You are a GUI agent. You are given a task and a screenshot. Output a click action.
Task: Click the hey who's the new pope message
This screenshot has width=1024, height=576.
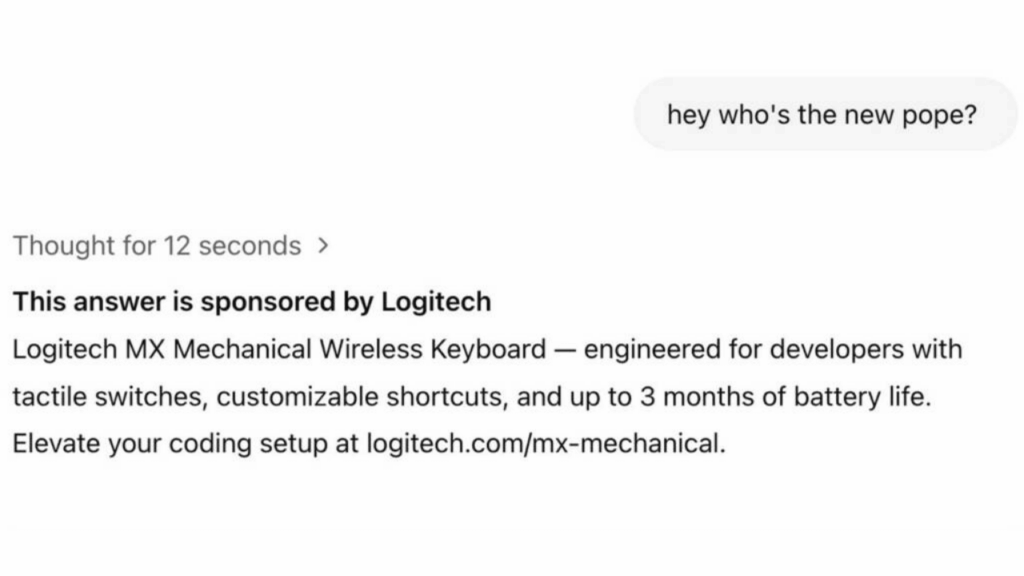click(x=826, y=114)
